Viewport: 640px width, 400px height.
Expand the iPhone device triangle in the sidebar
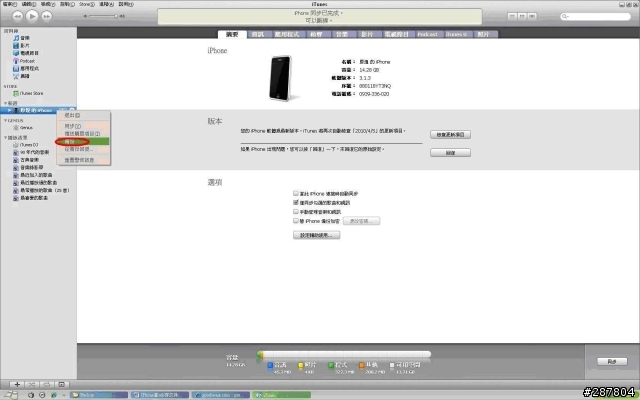9,110
